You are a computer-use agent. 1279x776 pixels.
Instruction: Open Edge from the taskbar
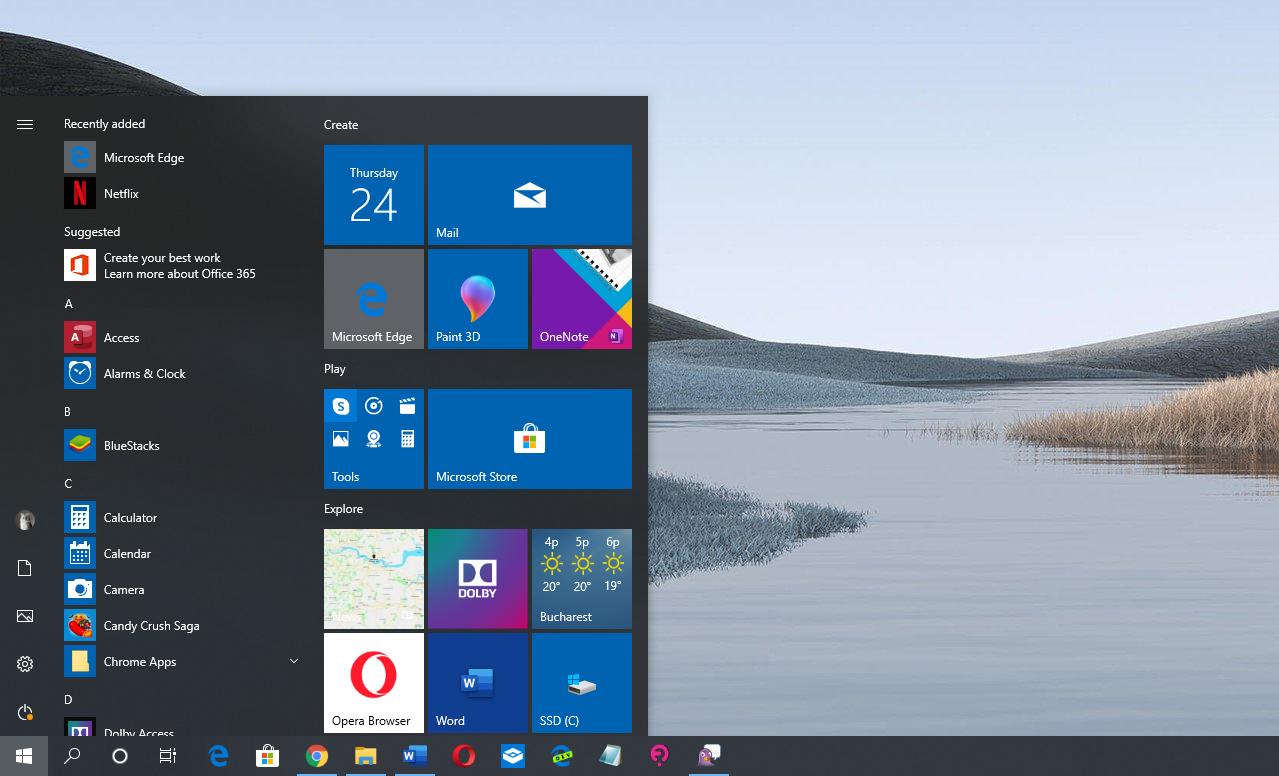[218, 756]
